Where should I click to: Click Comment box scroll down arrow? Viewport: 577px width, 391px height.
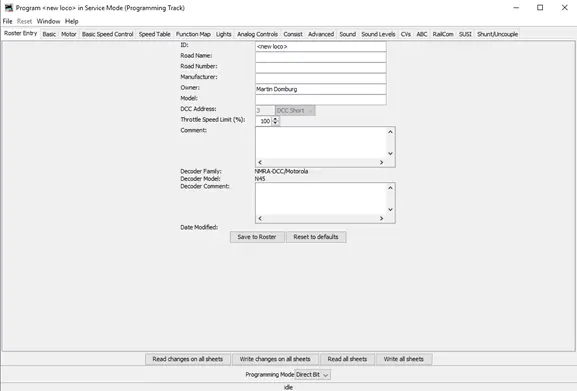pos(390,153)
